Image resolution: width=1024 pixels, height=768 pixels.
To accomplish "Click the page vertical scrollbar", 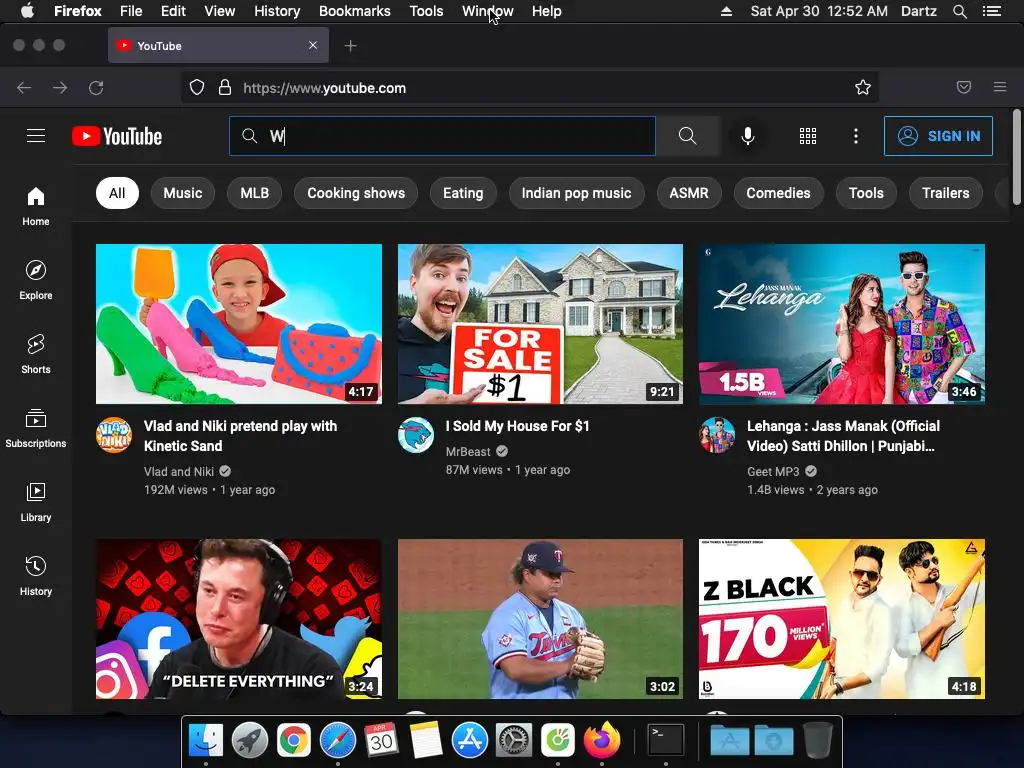I will pyautogui.click(x=1016, y=157).
